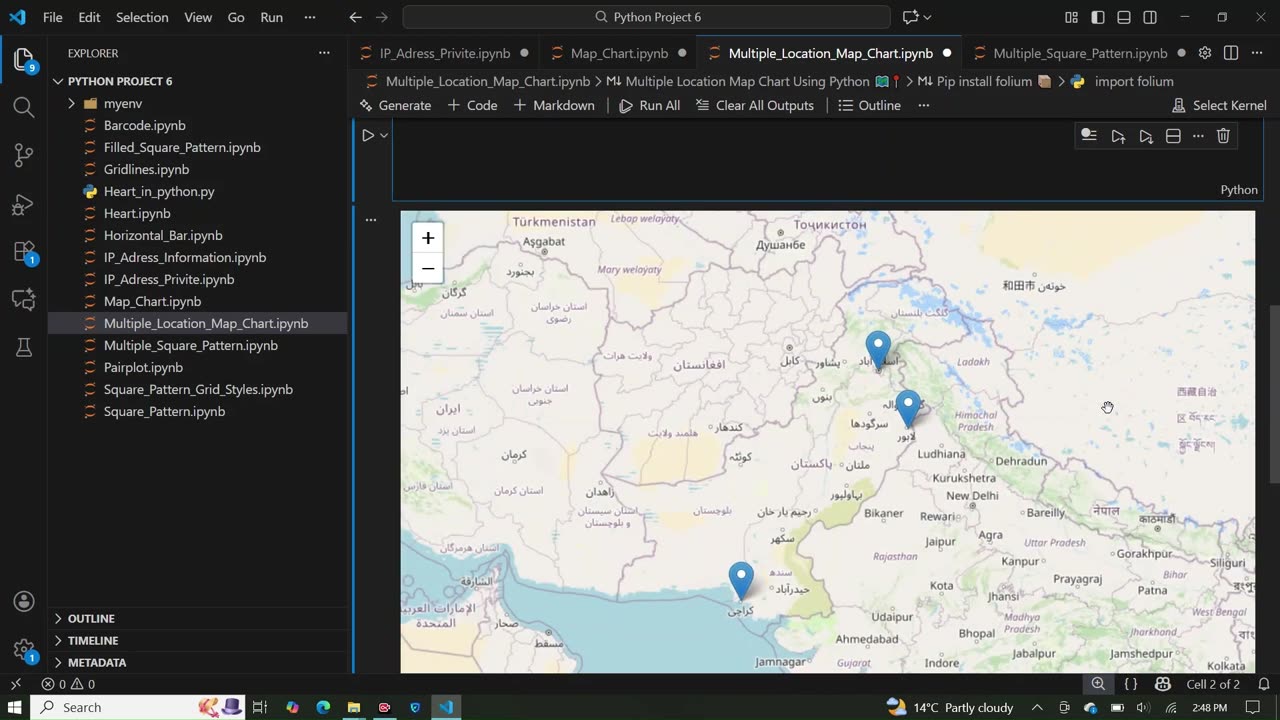Toggle primary side bar layout
Image resolution: width=1280 pixels, height=720 pixels.
tap(1098, 17)
